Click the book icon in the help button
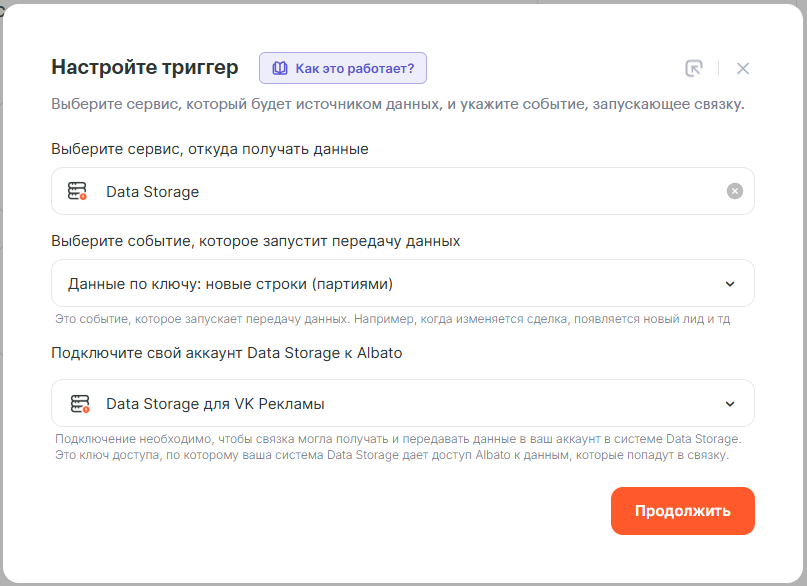 click(280, 68)
